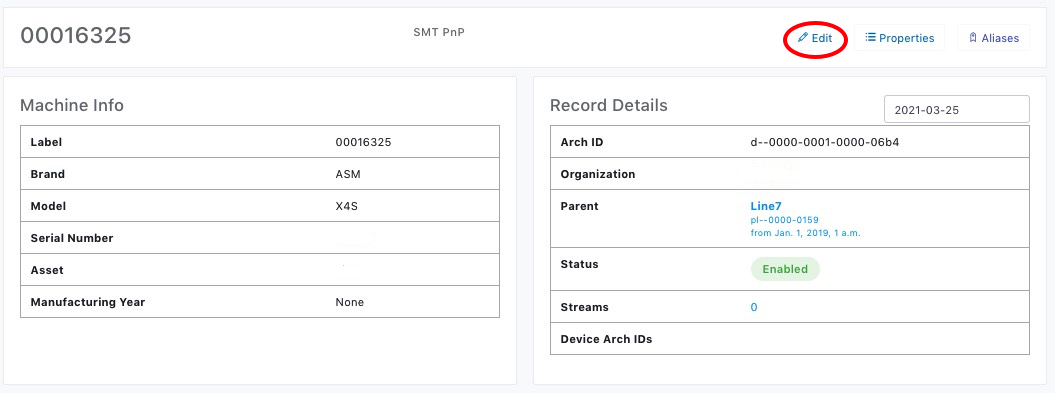The width and height of the screenshot is (1055, 393).
Task: Click the Machine Info heading
Action: [x=72, y=106]
